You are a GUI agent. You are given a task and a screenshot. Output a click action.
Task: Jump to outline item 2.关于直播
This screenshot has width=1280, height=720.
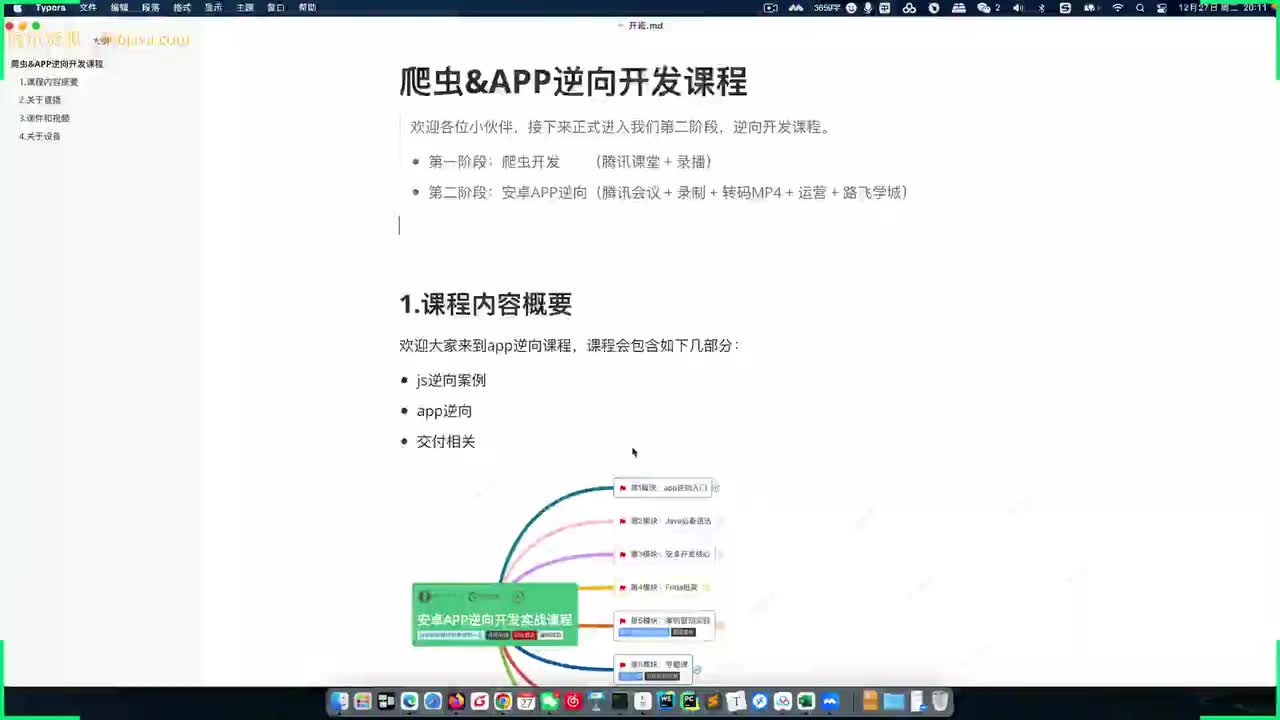coord(40,100)
